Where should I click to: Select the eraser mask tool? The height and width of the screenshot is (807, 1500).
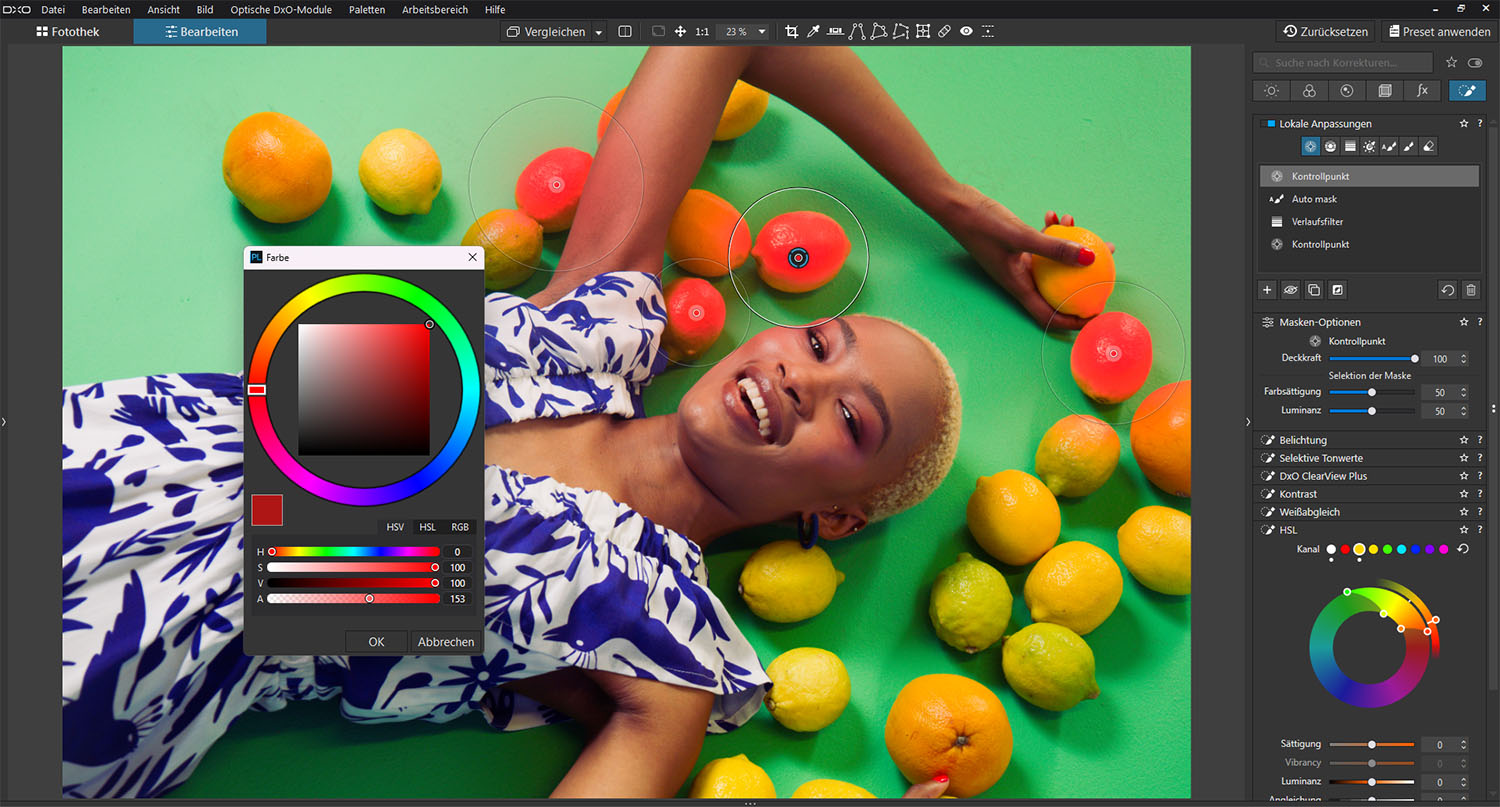pyautogui.click(x=1428, y=147)
